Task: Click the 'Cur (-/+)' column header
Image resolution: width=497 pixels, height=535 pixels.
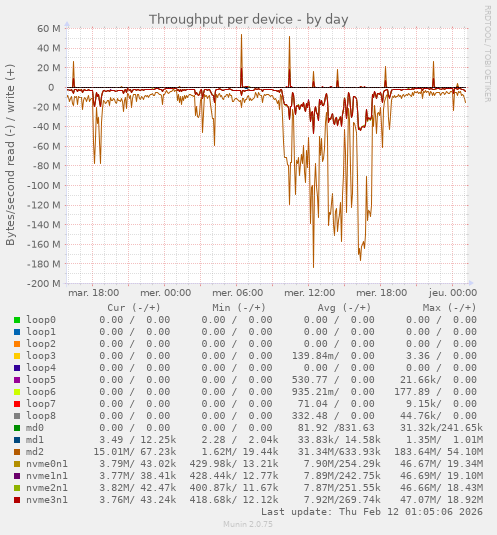Action: coord(134,308)
